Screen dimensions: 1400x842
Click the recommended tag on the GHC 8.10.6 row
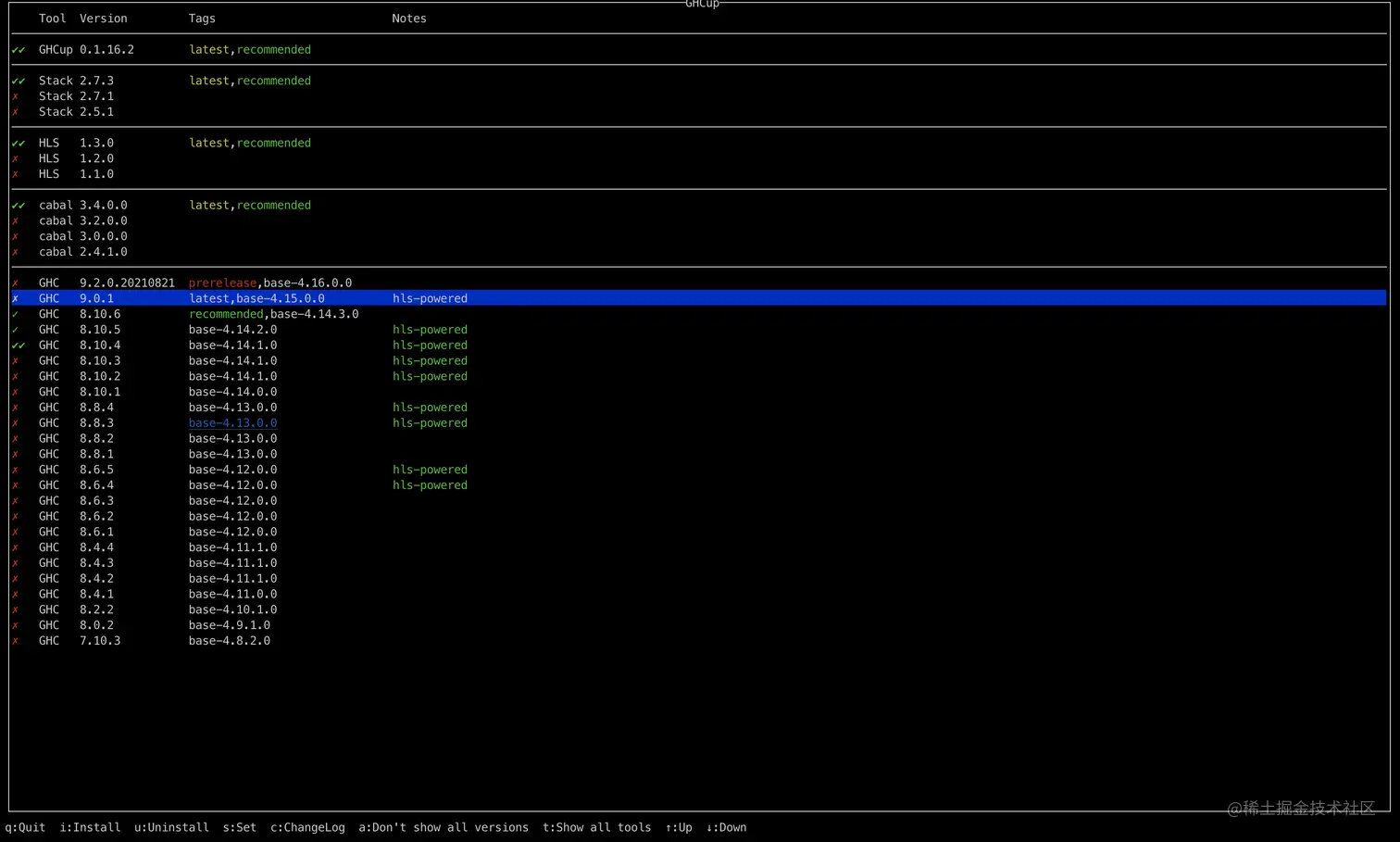[x=226, y=315]
